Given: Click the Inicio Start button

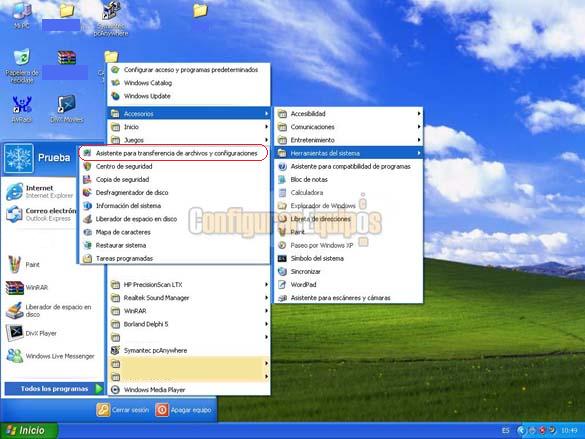Looking at the screenshot, I should [x=28, y=430].
